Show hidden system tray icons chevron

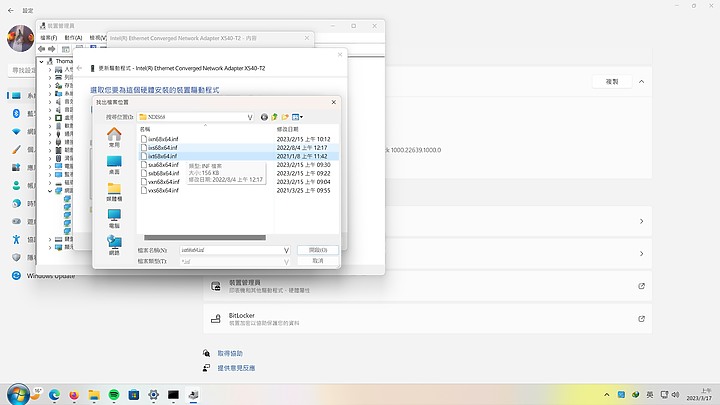(607, 394)
